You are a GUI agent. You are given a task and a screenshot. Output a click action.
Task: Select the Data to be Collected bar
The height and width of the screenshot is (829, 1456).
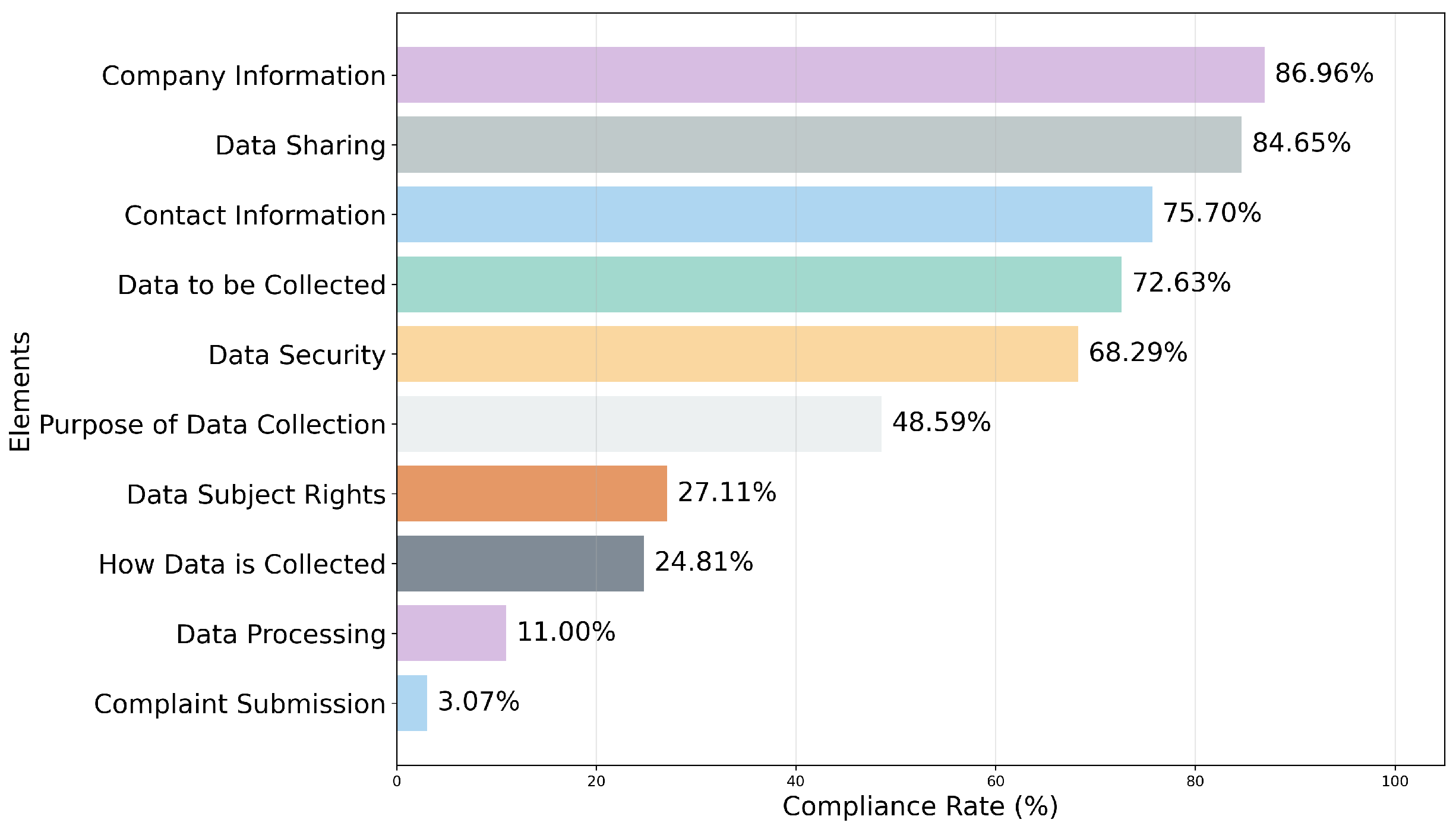coord(759,284)
